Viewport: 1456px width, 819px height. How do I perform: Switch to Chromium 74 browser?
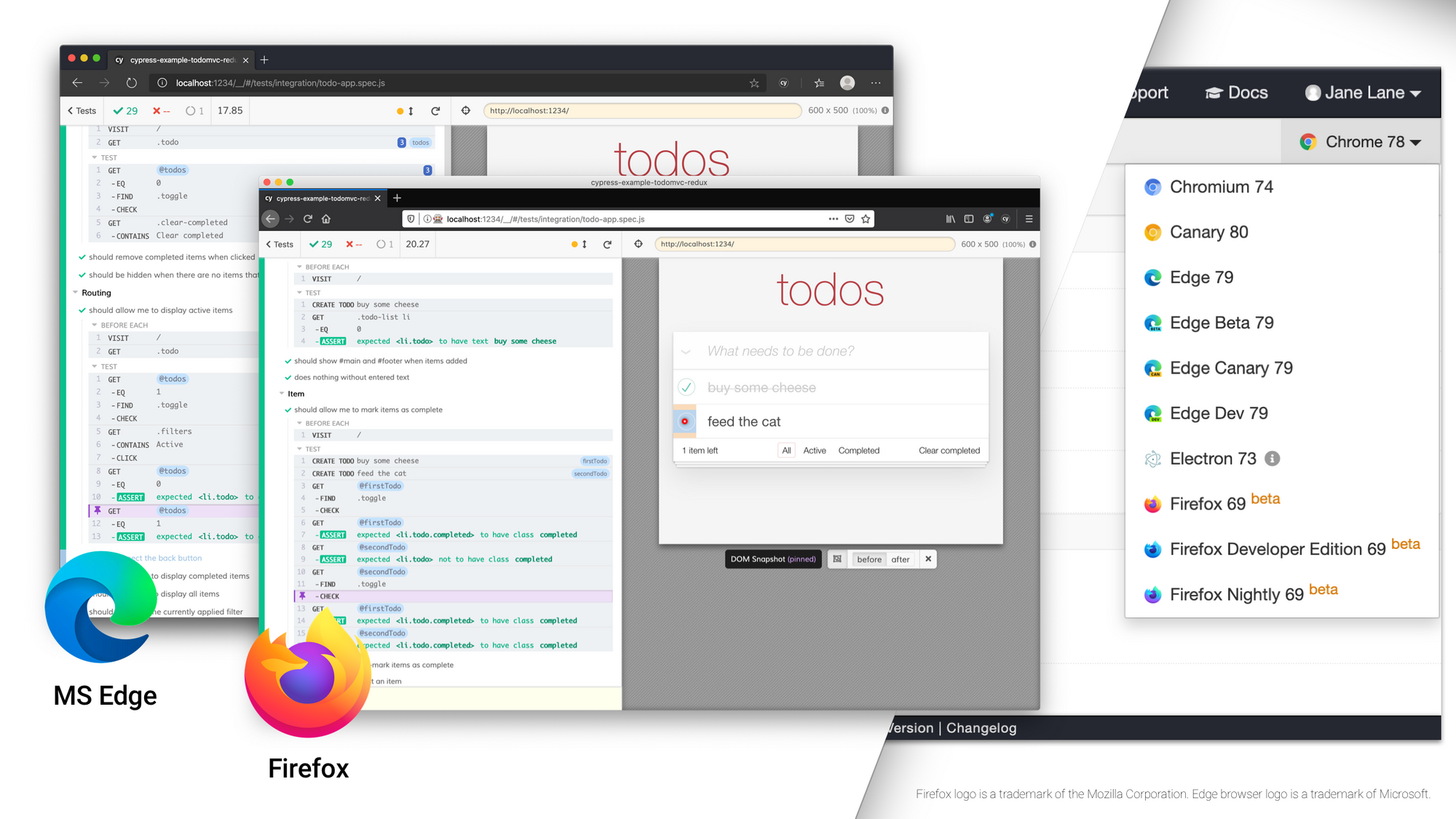(x=1221, y=187)
